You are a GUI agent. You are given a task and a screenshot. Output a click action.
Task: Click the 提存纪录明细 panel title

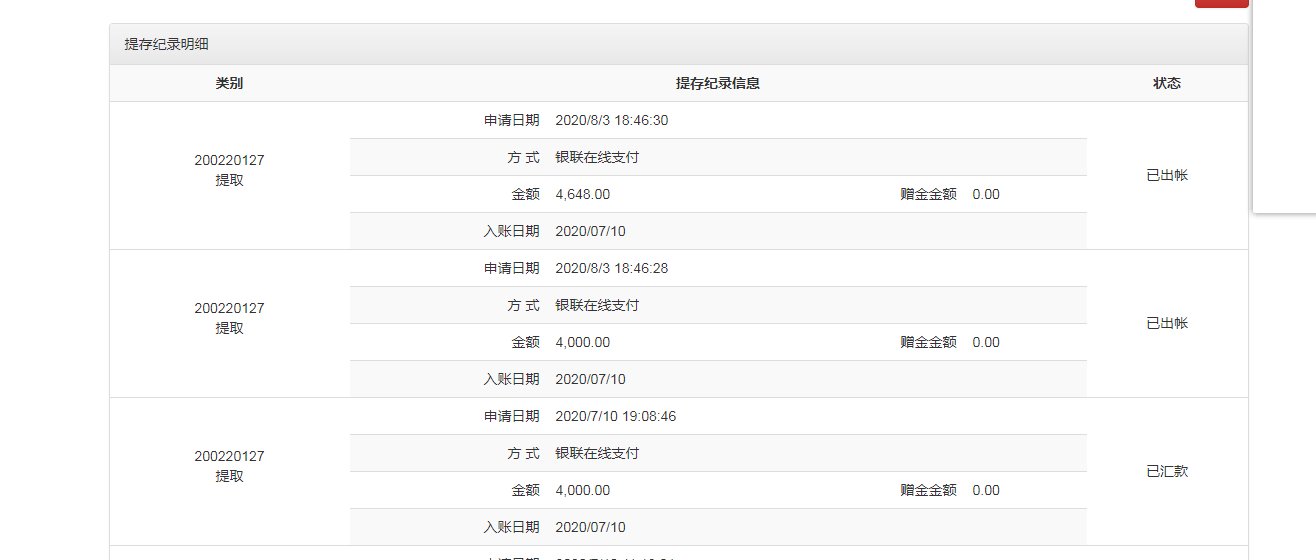166,44
